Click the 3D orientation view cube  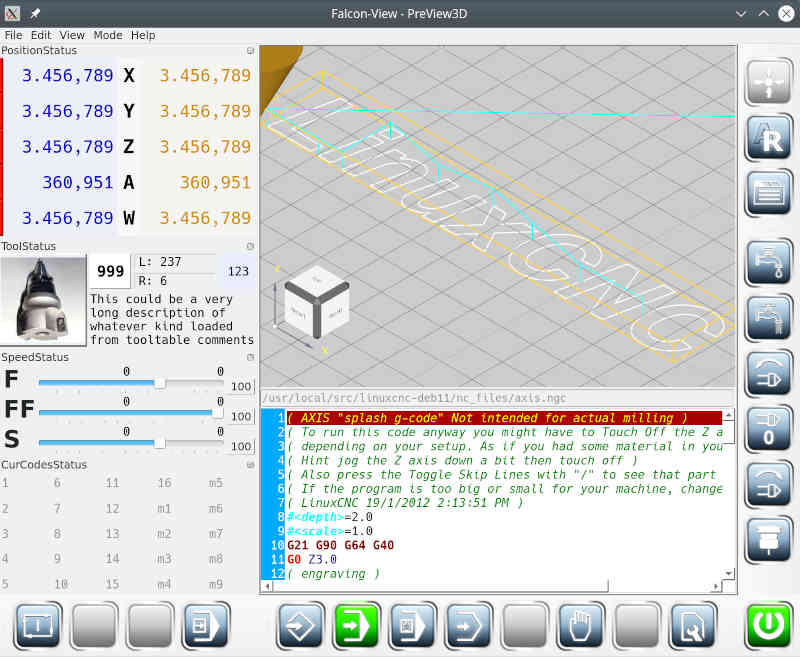click(x=317, y=301)
